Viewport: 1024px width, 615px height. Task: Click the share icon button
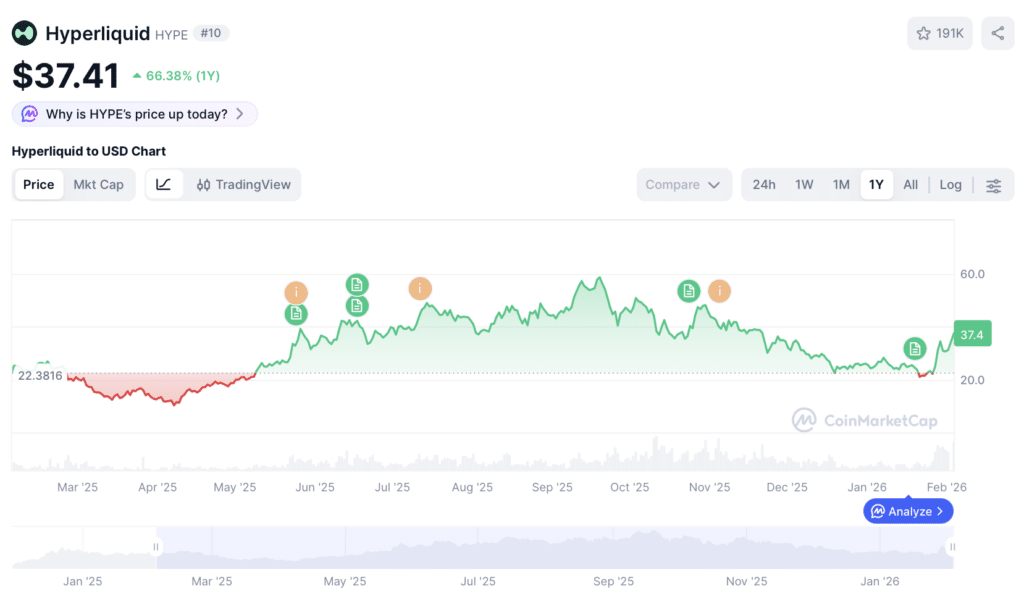pos(997,33)
